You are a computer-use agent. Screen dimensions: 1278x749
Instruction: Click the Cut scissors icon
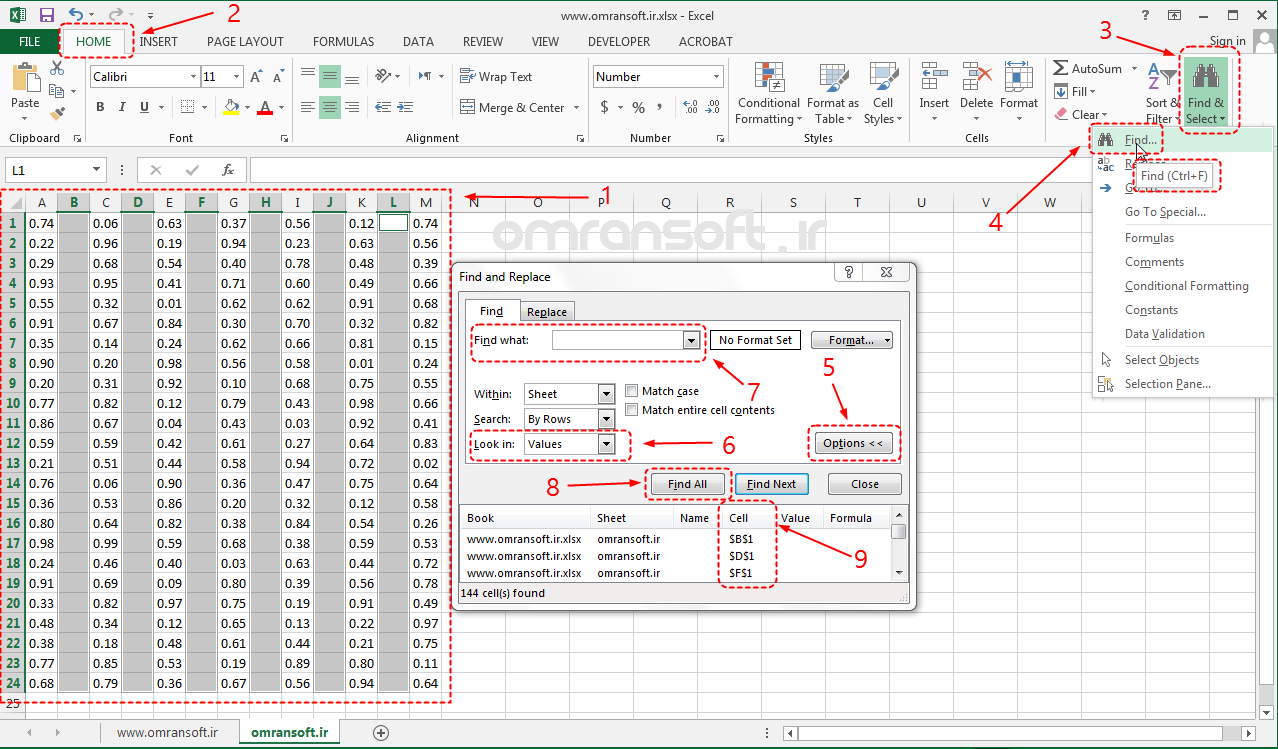click(57, 68)
